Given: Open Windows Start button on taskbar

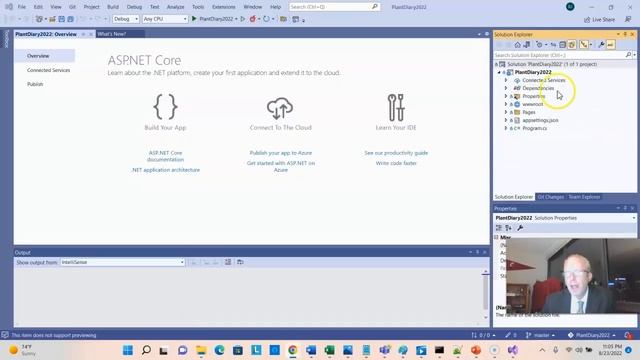Looking at the screenshot, I should [x=128, y=350].
